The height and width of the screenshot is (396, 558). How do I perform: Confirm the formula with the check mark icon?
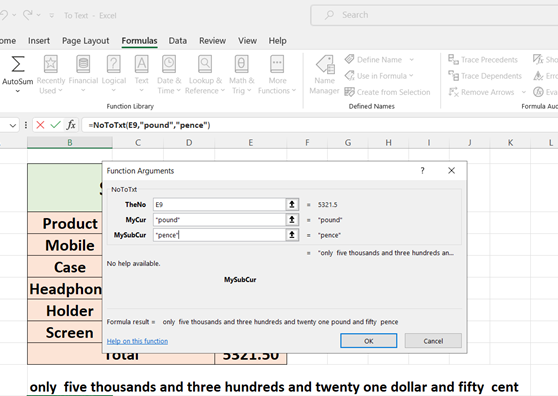[x=56, y=125]
